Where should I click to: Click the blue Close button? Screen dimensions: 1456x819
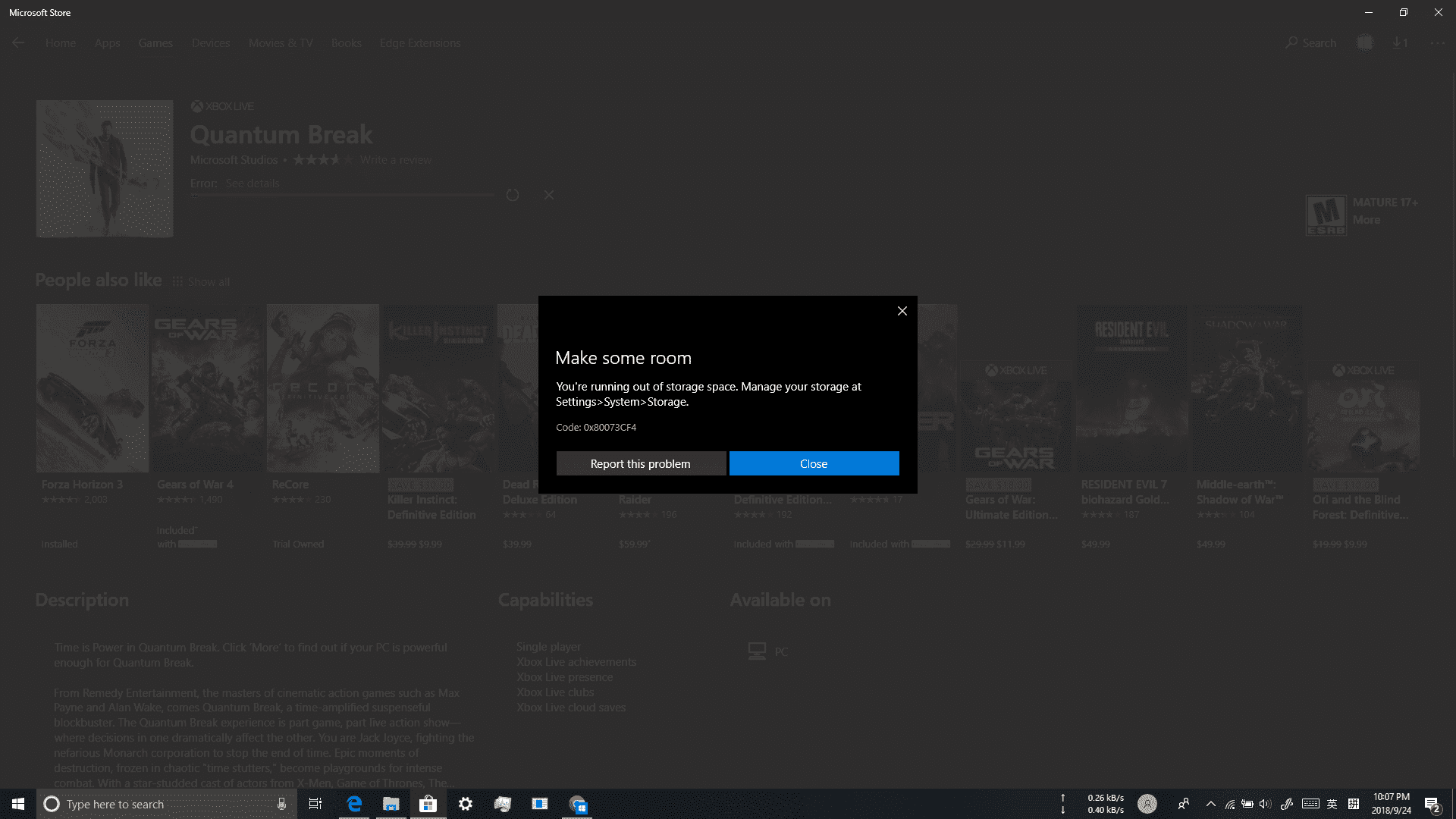click(814, 463)
